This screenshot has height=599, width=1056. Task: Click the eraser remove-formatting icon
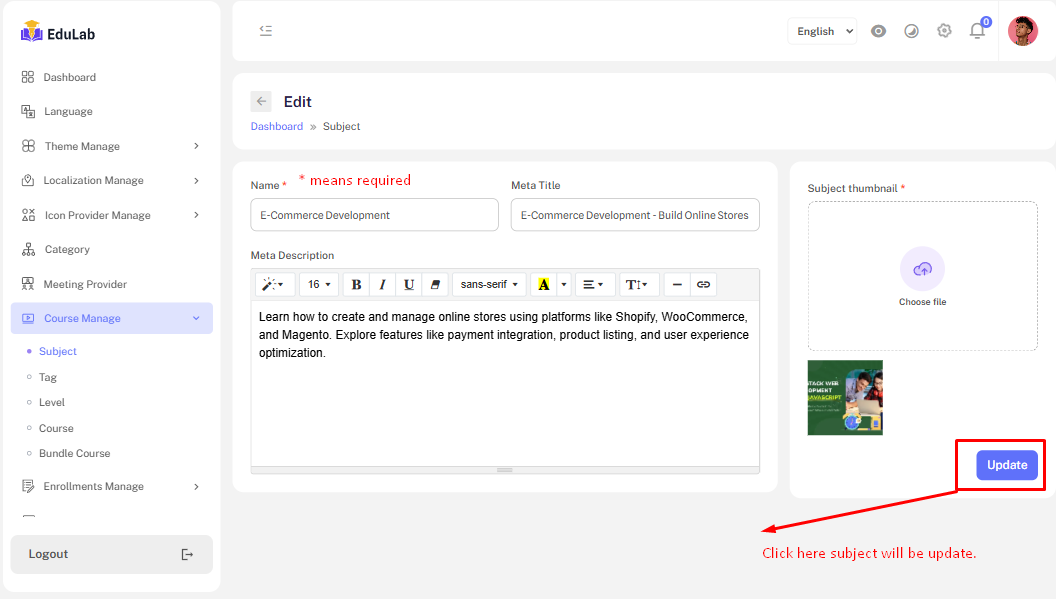tap(435, 285)
